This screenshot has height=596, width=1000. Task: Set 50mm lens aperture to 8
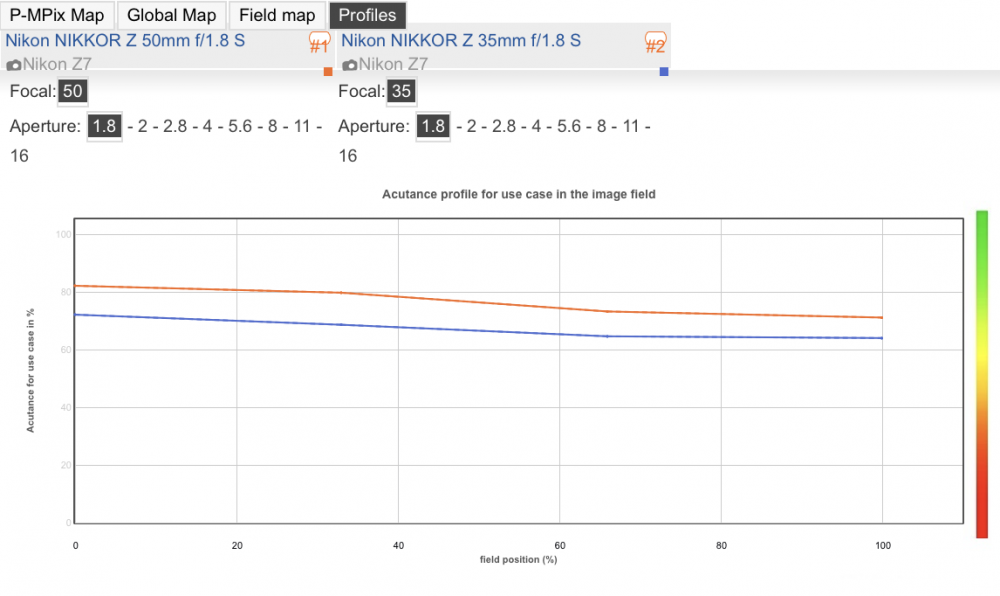point(272,126)
